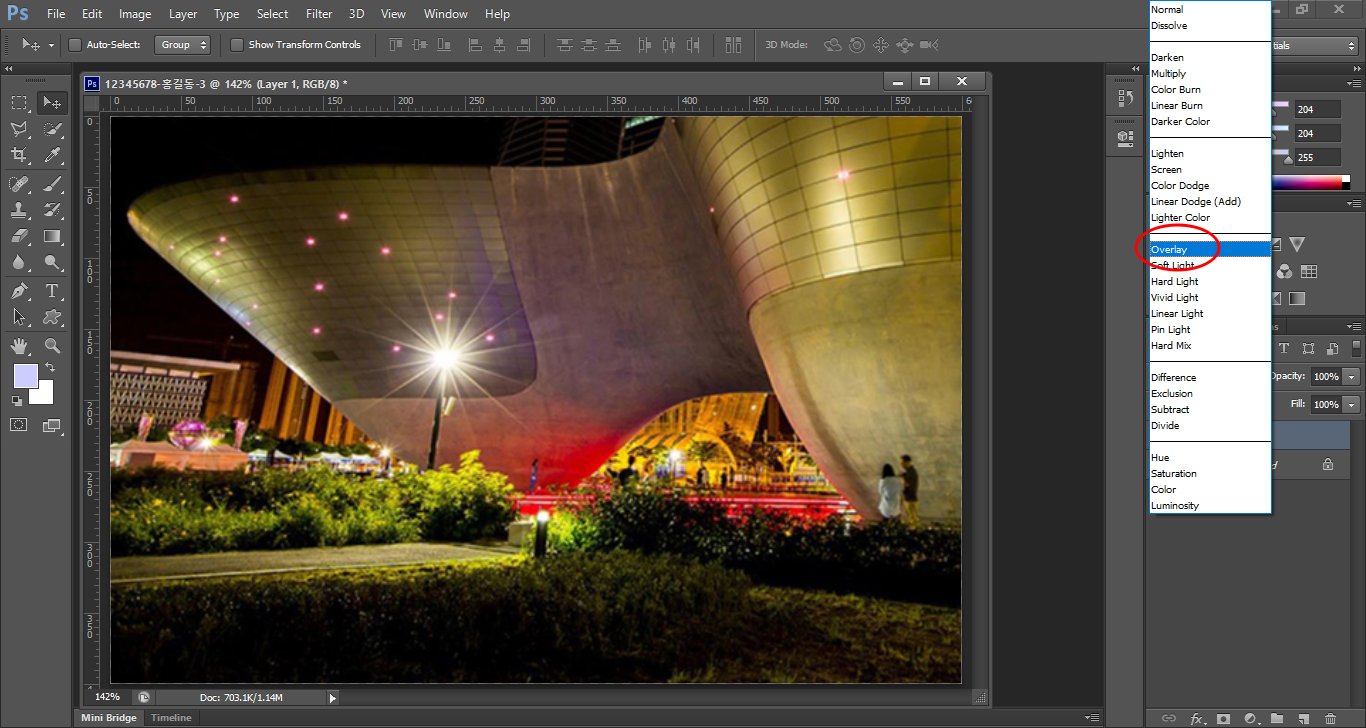Click the 142% zoom level field
Screen dimensions: 1366x728
pyautogui.click(x=108, y=697)
